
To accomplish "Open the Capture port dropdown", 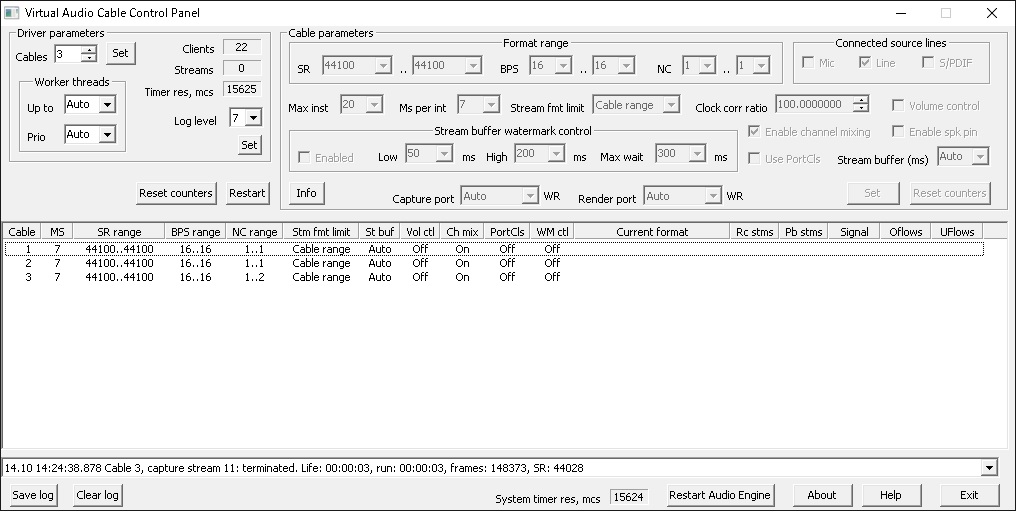I will click(530, 196).
